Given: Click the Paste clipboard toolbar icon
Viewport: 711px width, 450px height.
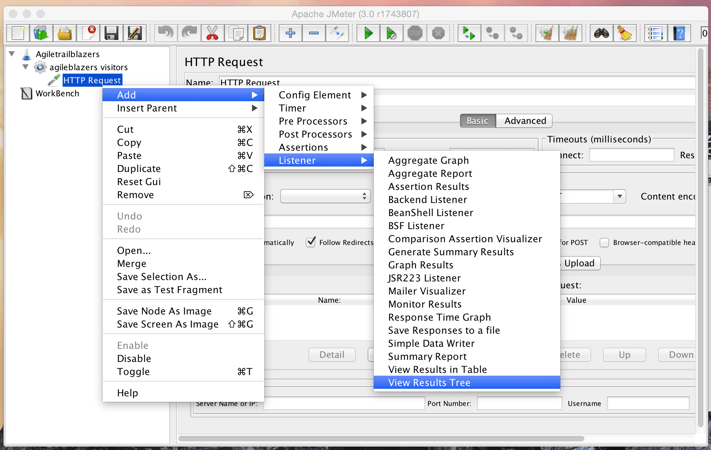Looking at the screenshot, I should click(259, 33).
